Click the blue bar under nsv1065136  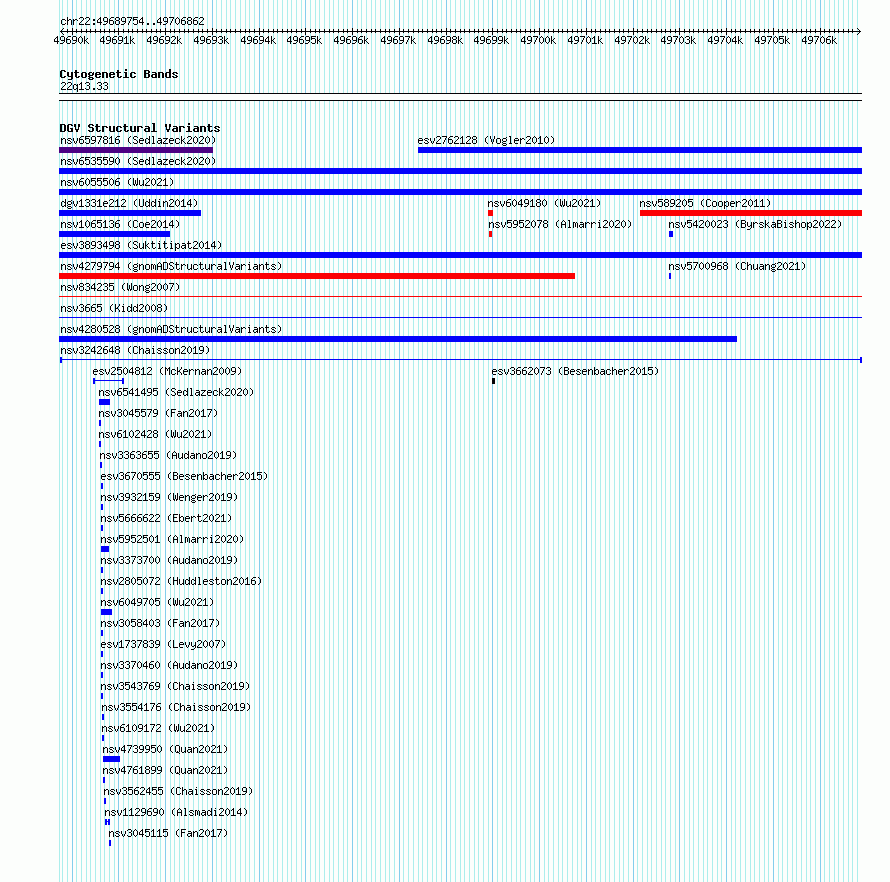115,234
